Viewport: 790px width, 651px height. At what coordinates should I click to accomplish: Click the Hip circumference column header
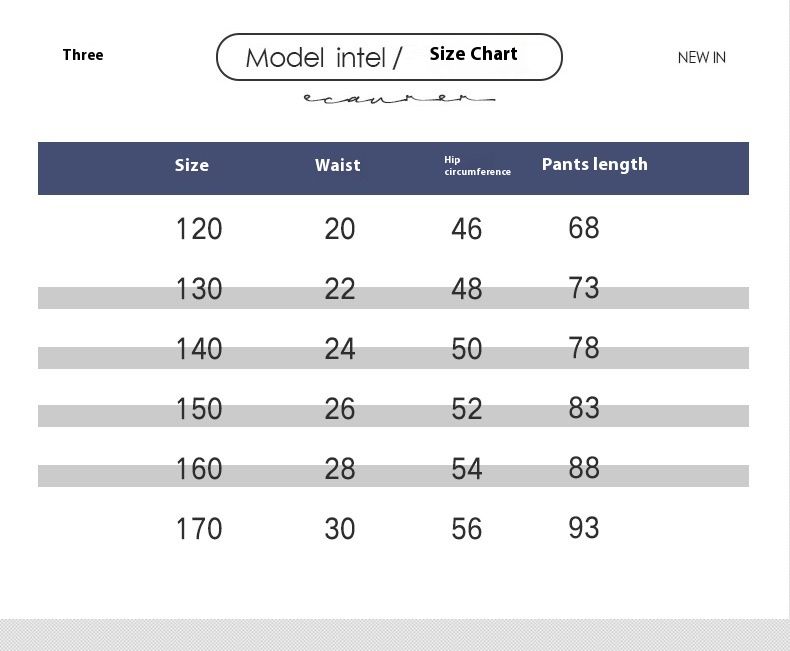[x=476, y=166]
